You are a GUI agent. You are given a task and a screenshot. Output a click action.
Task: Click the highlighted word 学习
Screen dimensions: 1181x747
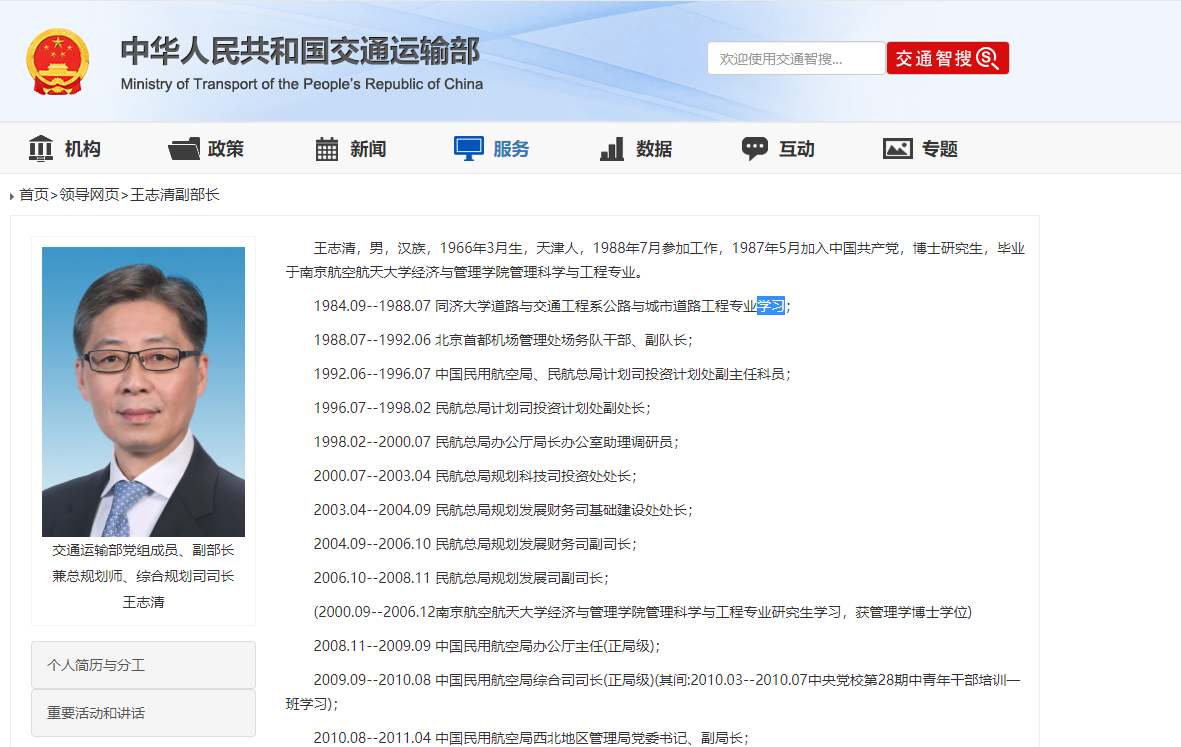[771, 306]
